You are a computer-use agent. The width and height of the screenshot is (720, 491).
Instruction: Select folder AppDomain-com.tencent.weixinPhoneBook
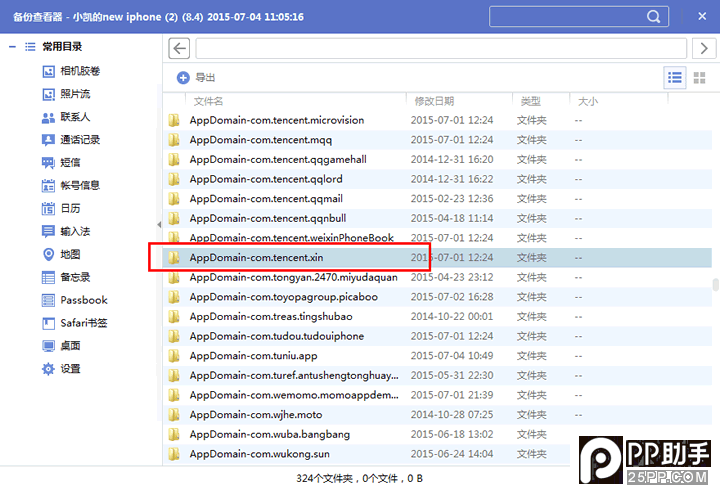437,238
